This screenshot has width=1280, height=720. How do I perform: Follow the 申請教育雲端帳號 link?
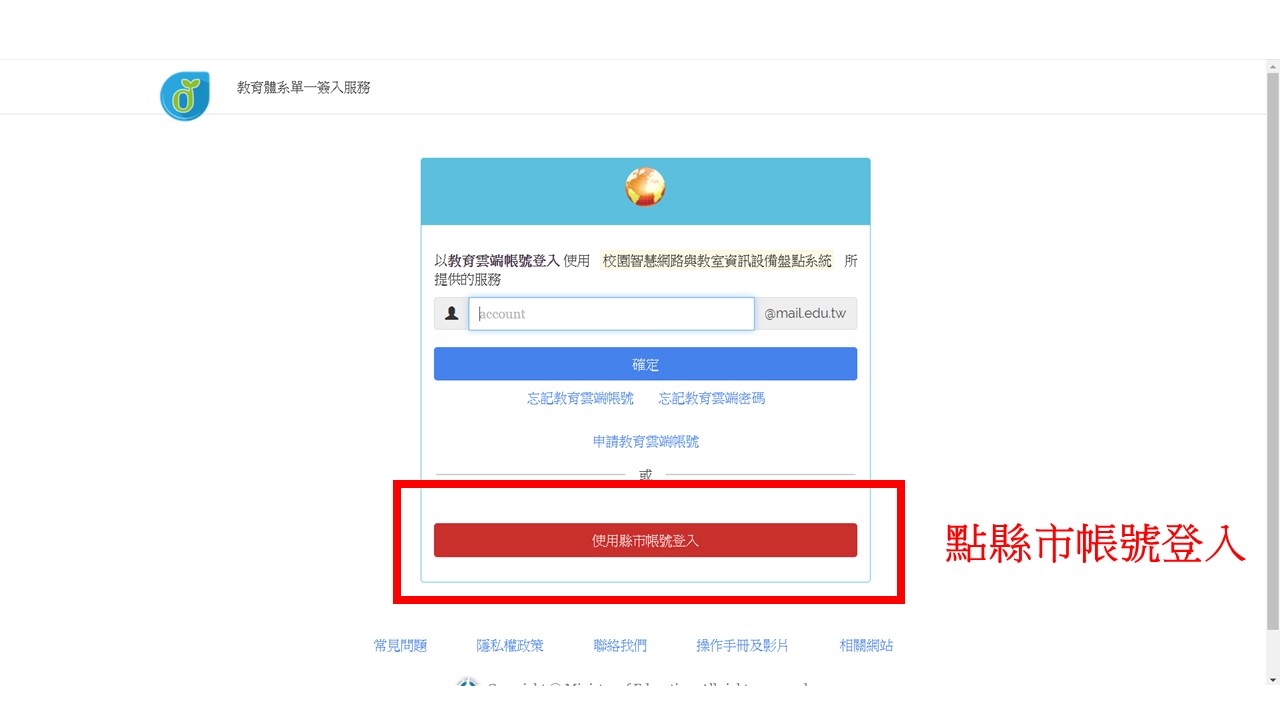coord(645,441)
